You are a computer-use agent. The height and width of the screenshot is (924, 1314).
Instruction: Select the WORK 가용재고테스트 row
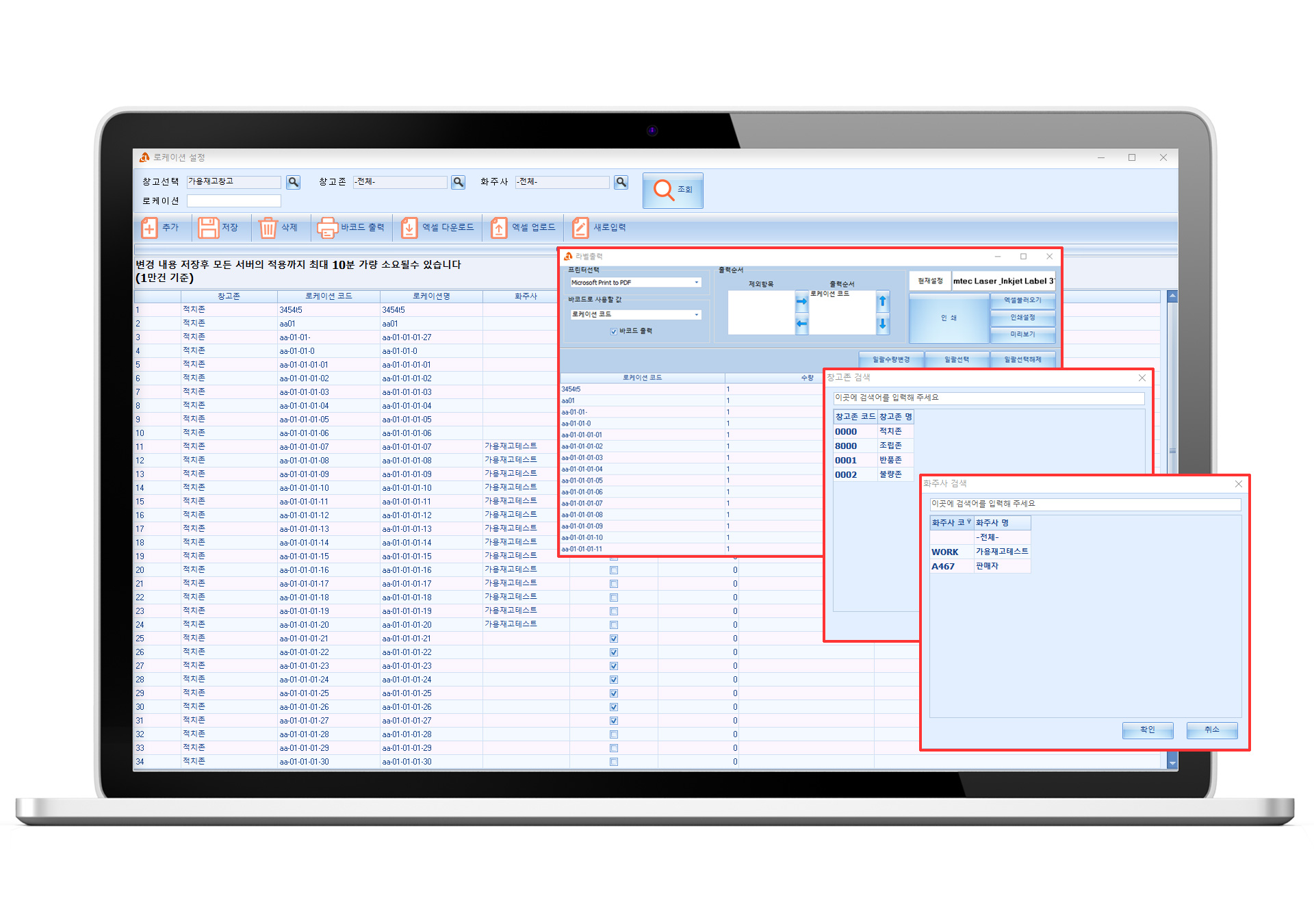pos(979,552)
